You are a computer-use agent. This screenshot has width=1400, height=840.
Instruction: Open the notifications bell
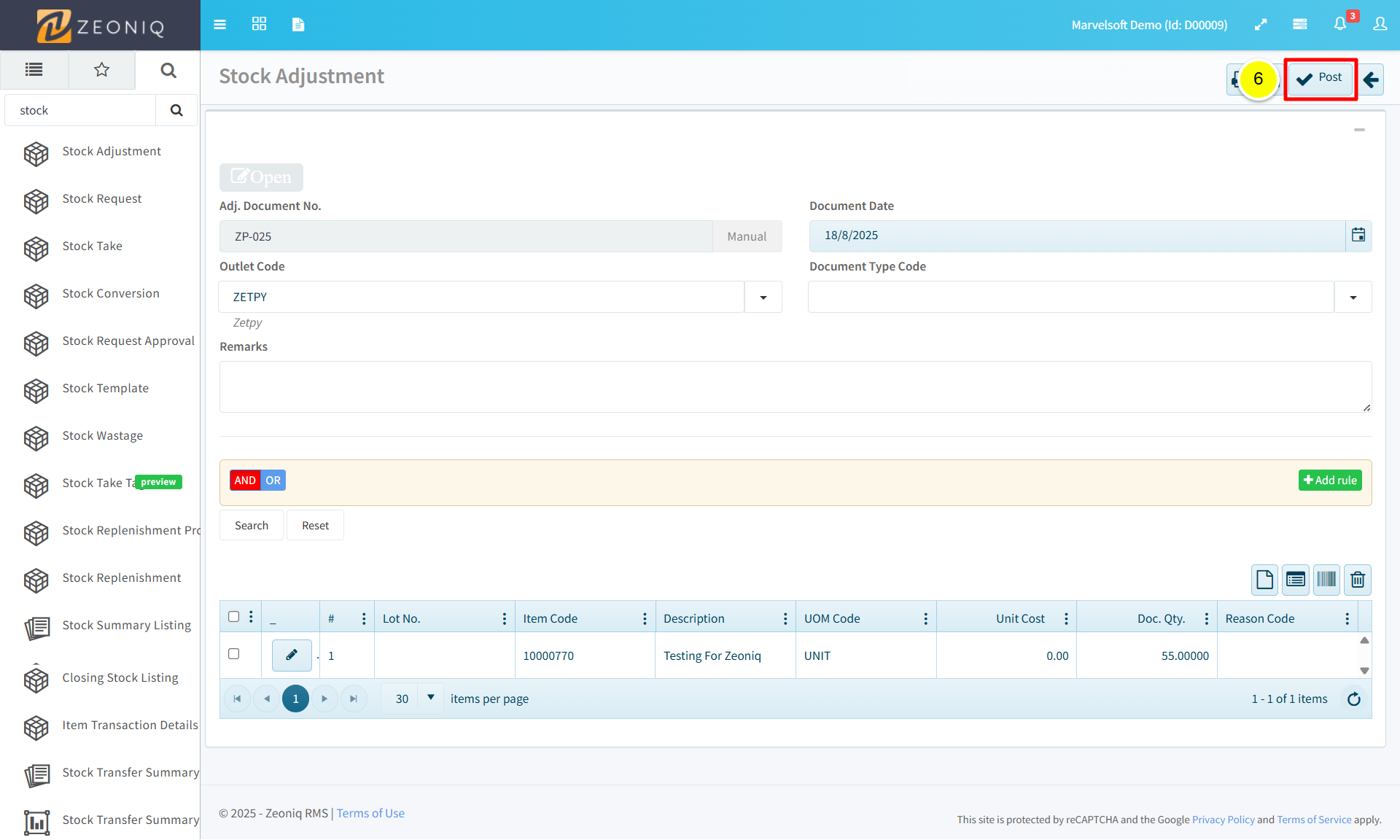(1340, 25)
